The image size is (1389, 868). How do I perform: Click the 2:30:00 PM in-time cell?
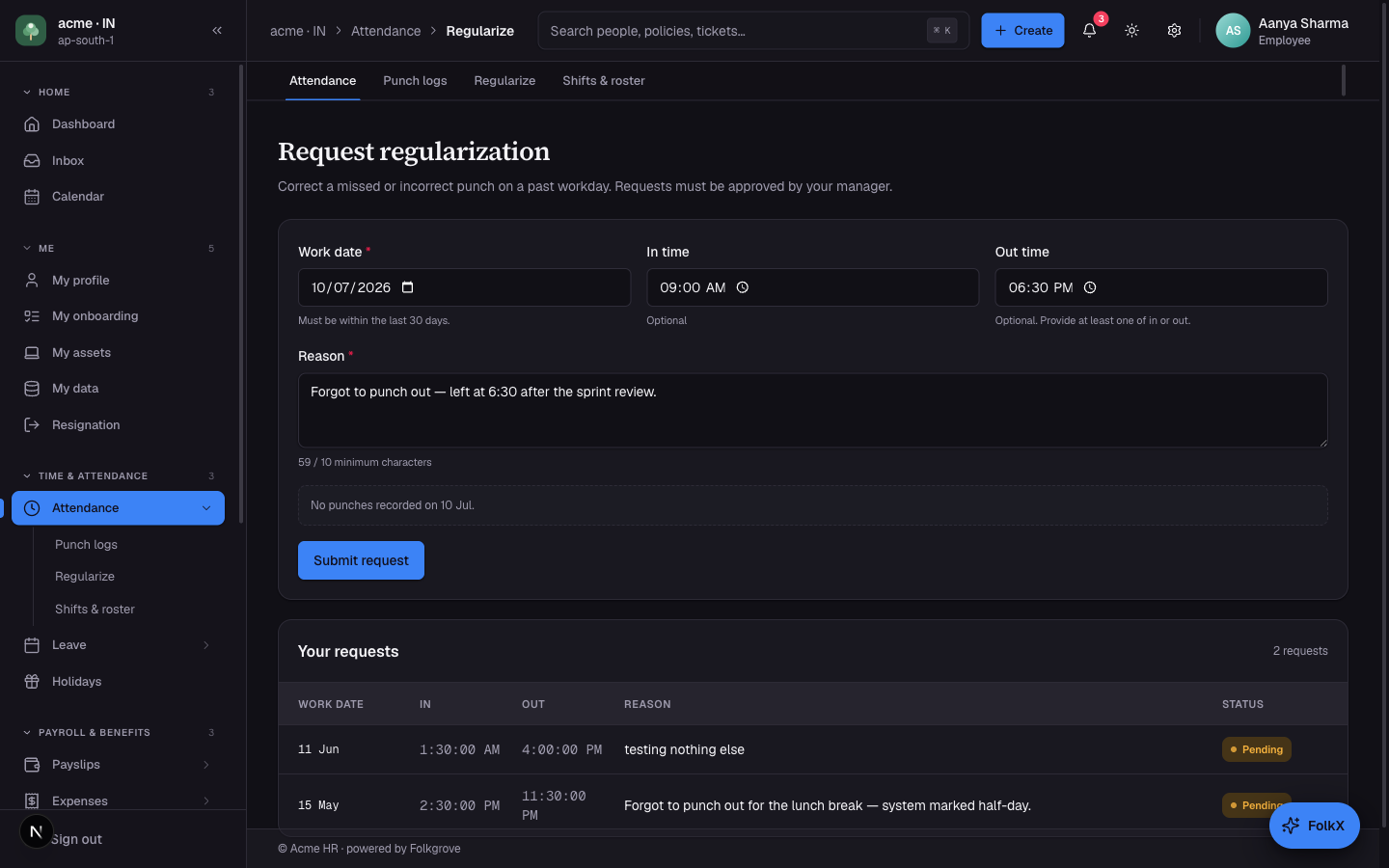tap(459, 805)
